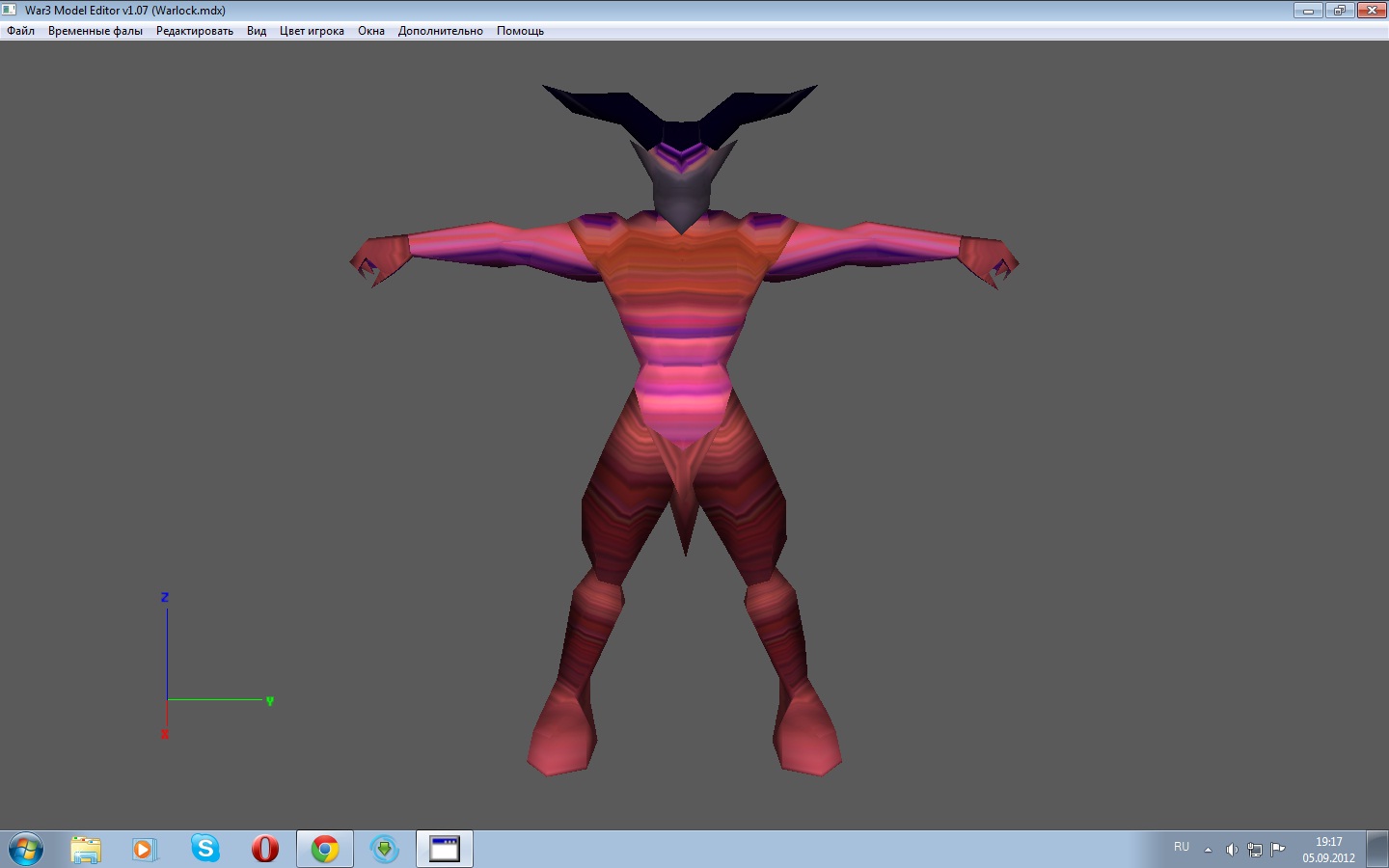Open the Временные фалы menu

pos(95,31)
